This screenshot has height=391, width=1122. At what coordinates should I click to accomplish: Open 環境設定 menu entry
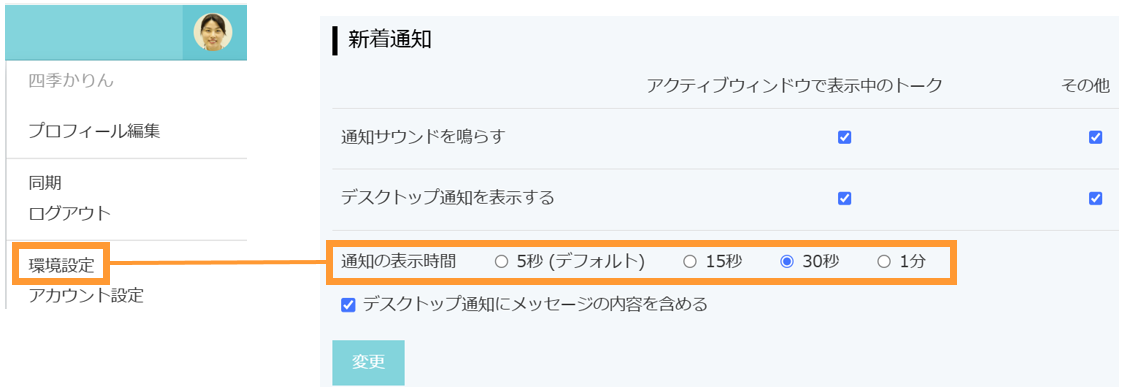pyautogui.click(x=62, y=264)
